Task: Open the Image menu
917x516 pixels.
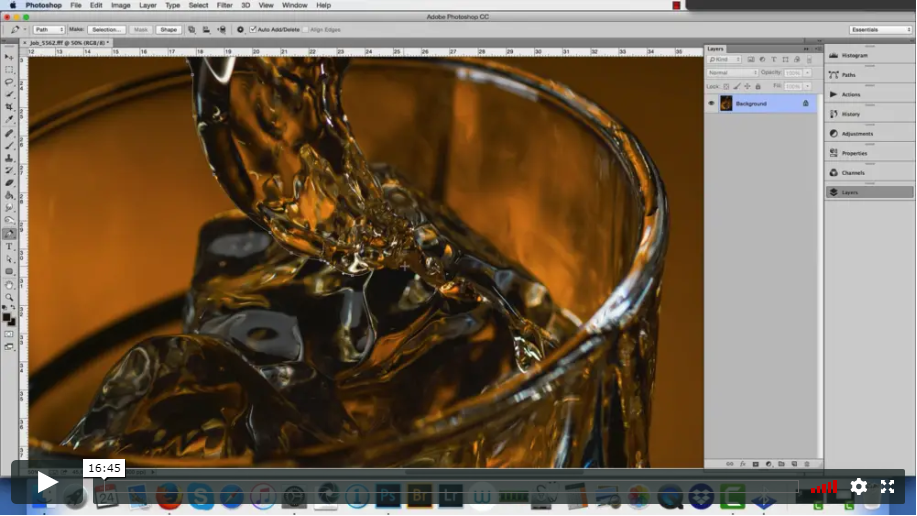Action: click(120, 5)
